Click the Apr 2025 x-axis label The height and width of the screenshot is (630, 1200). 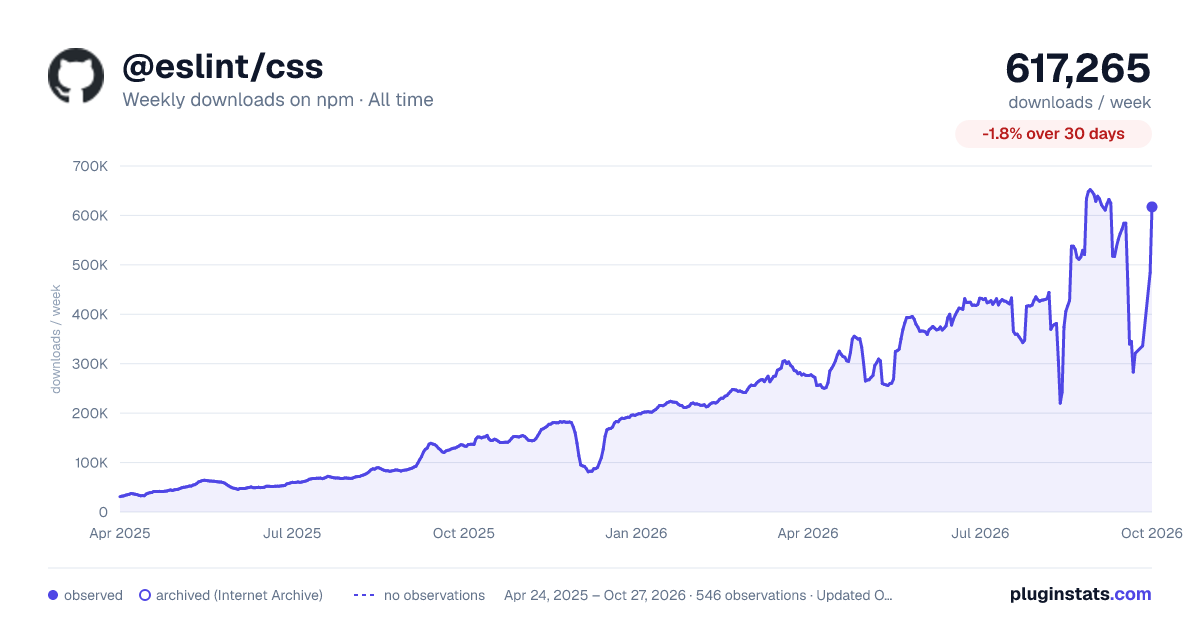(120, 533)
